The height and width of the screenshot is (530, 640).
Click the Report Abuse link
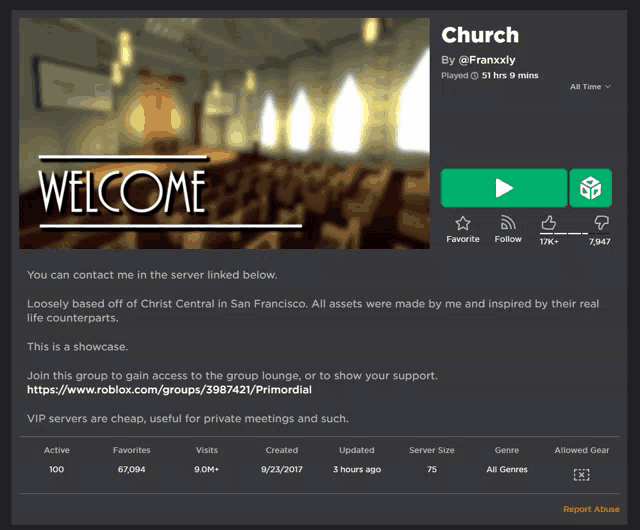pos(591,509)
